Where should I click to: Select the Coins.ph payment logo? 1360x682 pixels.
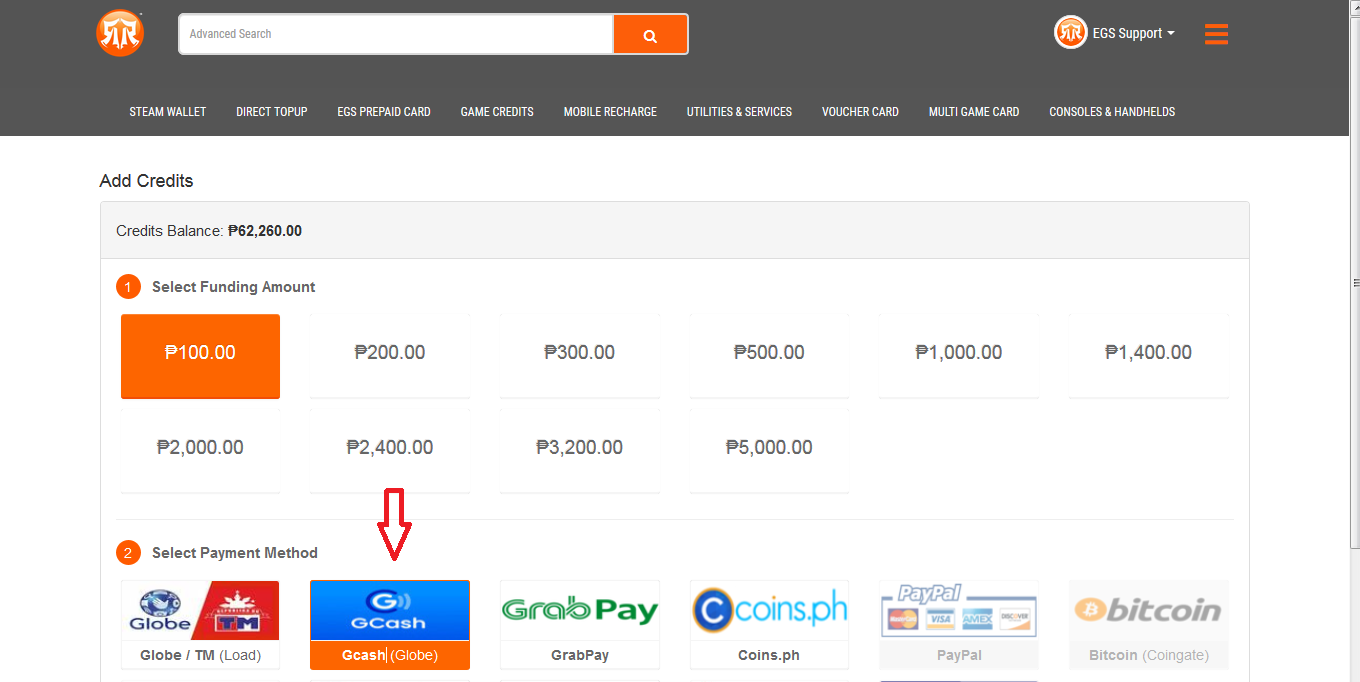click(769, 611)
